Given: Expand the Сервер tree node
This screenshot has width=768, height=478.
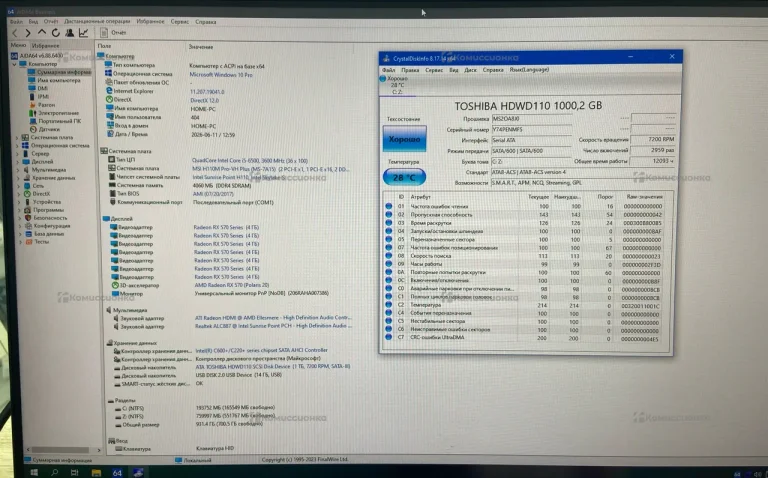Looking at the screenshot, I should 18,154.
